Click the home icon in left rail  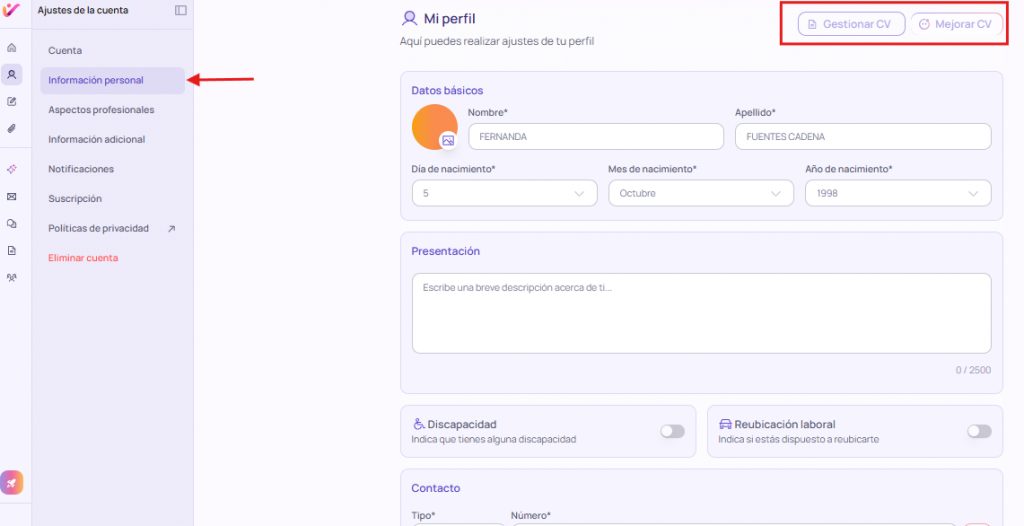[12, 48]
